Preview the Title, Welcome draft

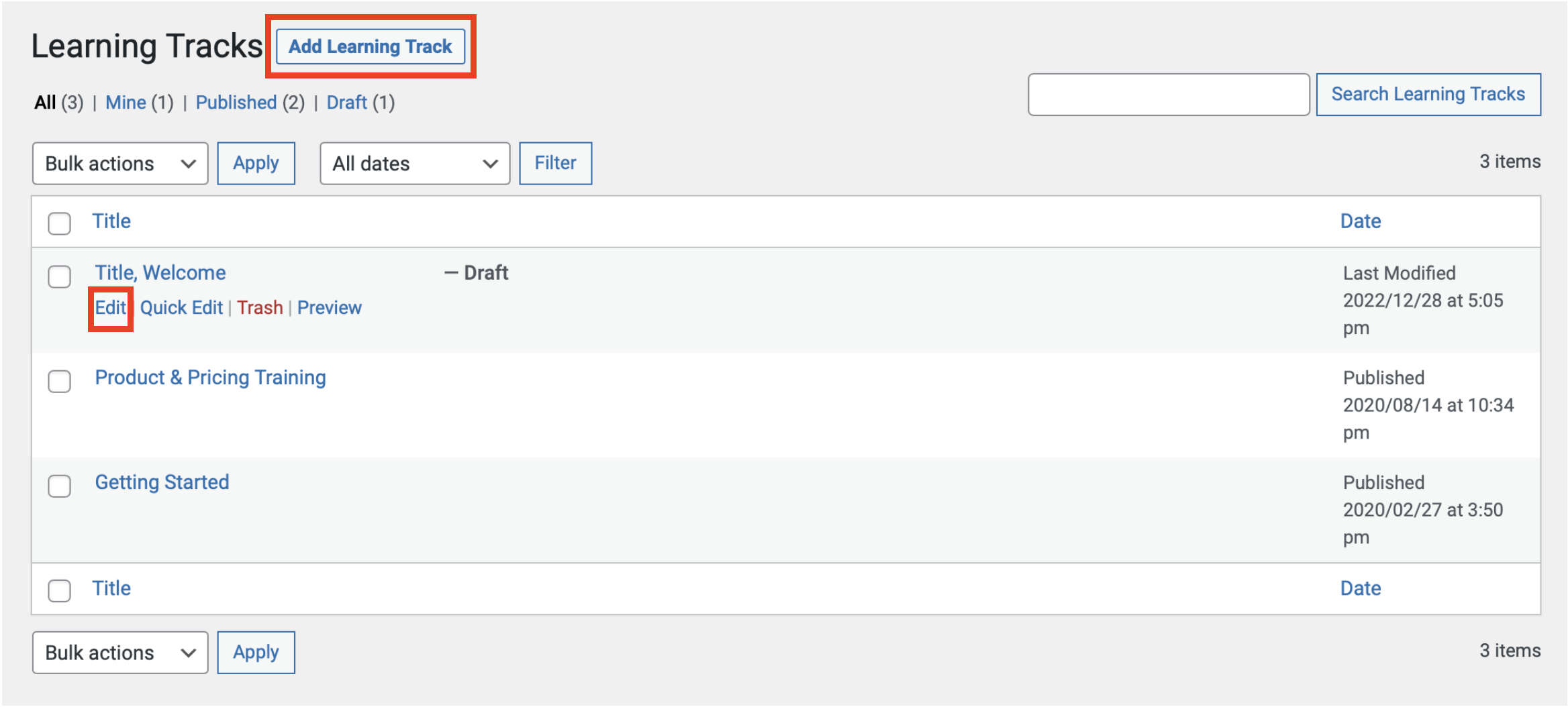[330, 308]
